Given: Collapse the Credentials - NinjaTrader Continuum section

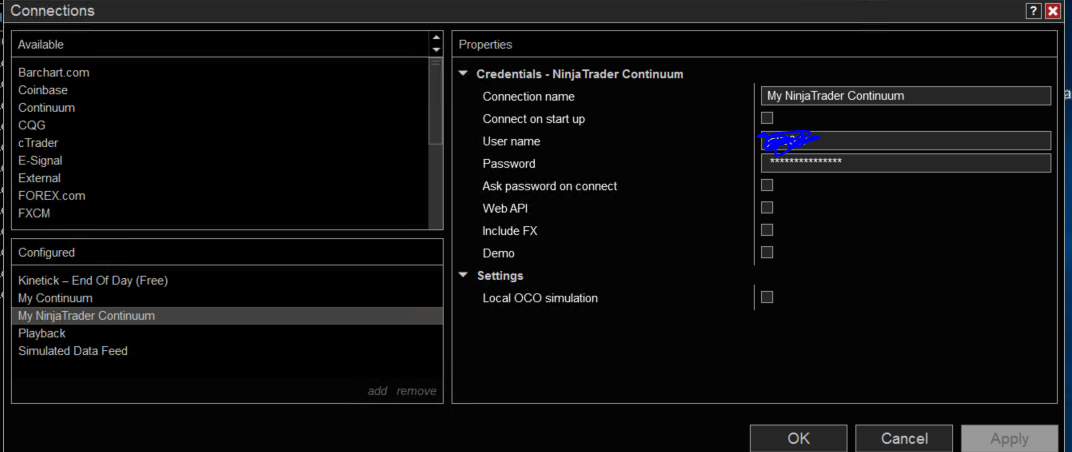Looking at the screenshot, I should point(464,74).
